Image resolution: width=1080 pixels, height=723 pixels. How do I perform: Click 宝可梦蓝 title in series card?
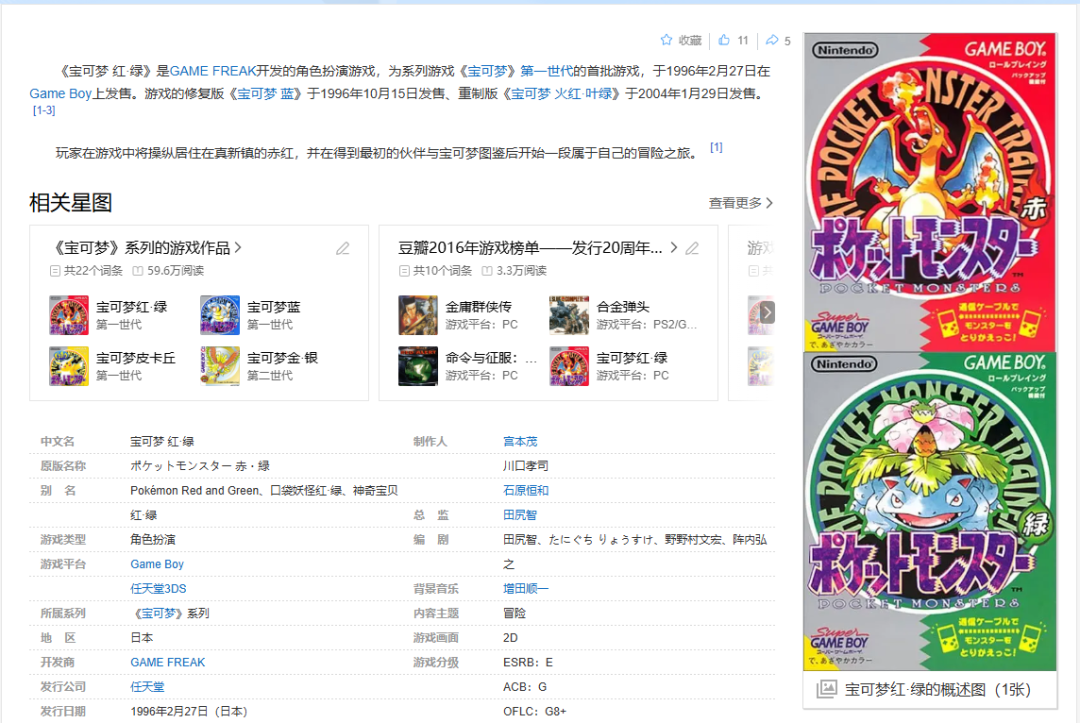(x=273, y=307)
